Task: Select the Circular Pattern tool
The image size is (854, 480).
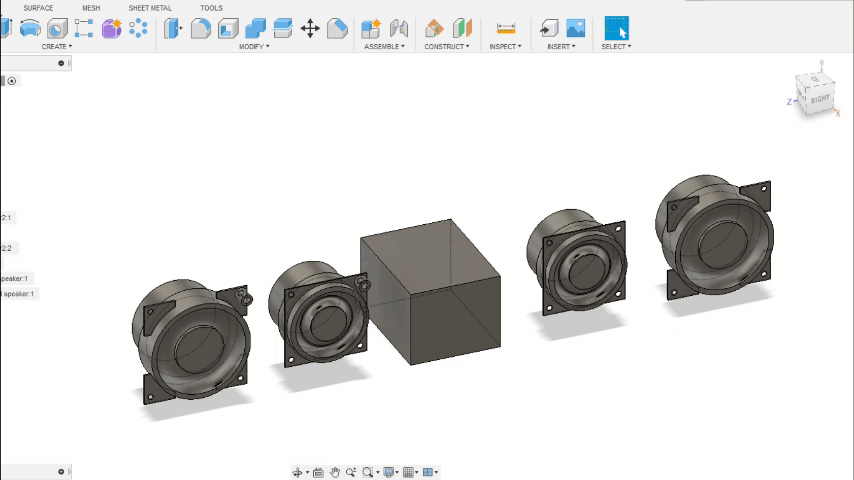Action: pyautogui.click(x=138, y=28)
